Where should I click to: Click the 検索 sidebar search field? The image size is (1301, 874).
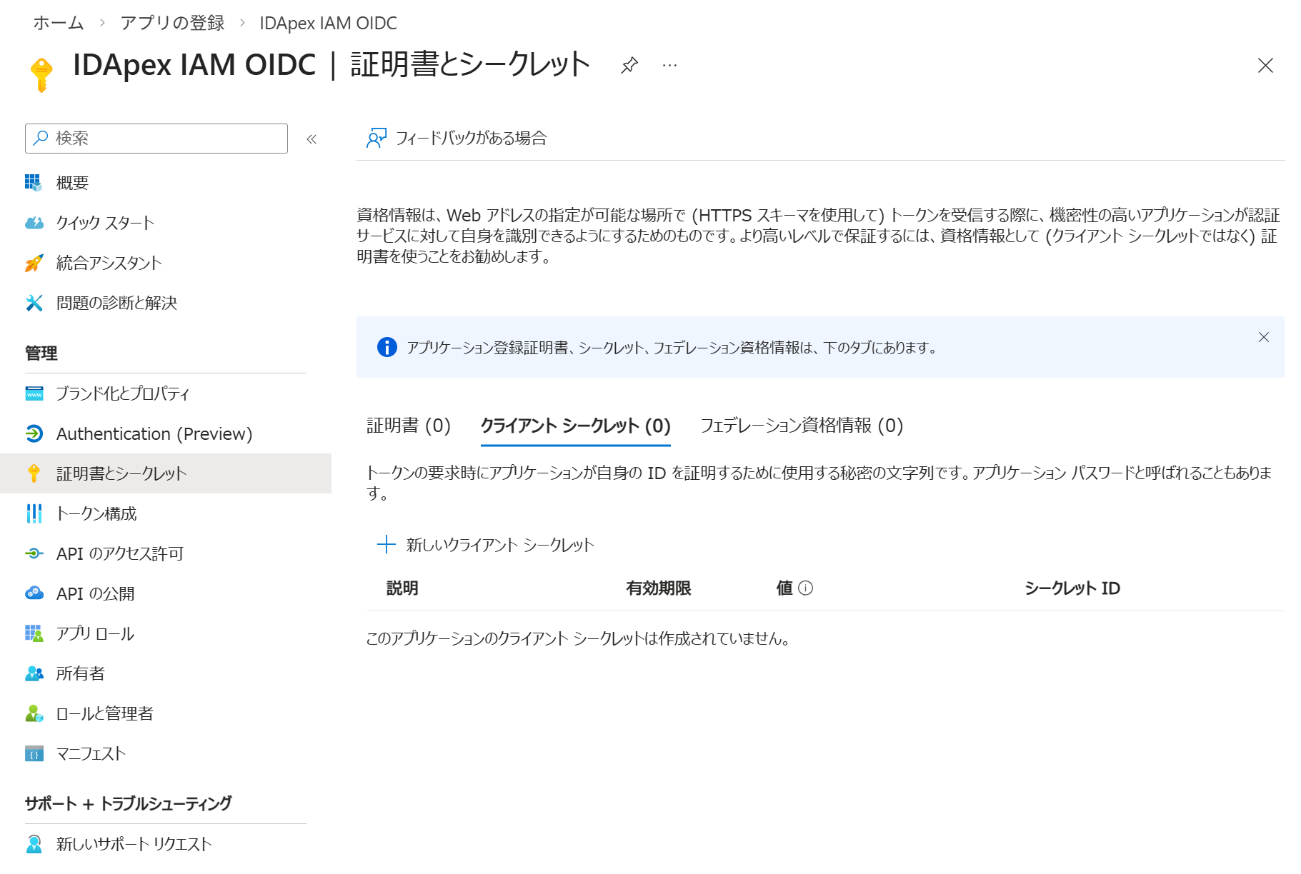point(156,138)
